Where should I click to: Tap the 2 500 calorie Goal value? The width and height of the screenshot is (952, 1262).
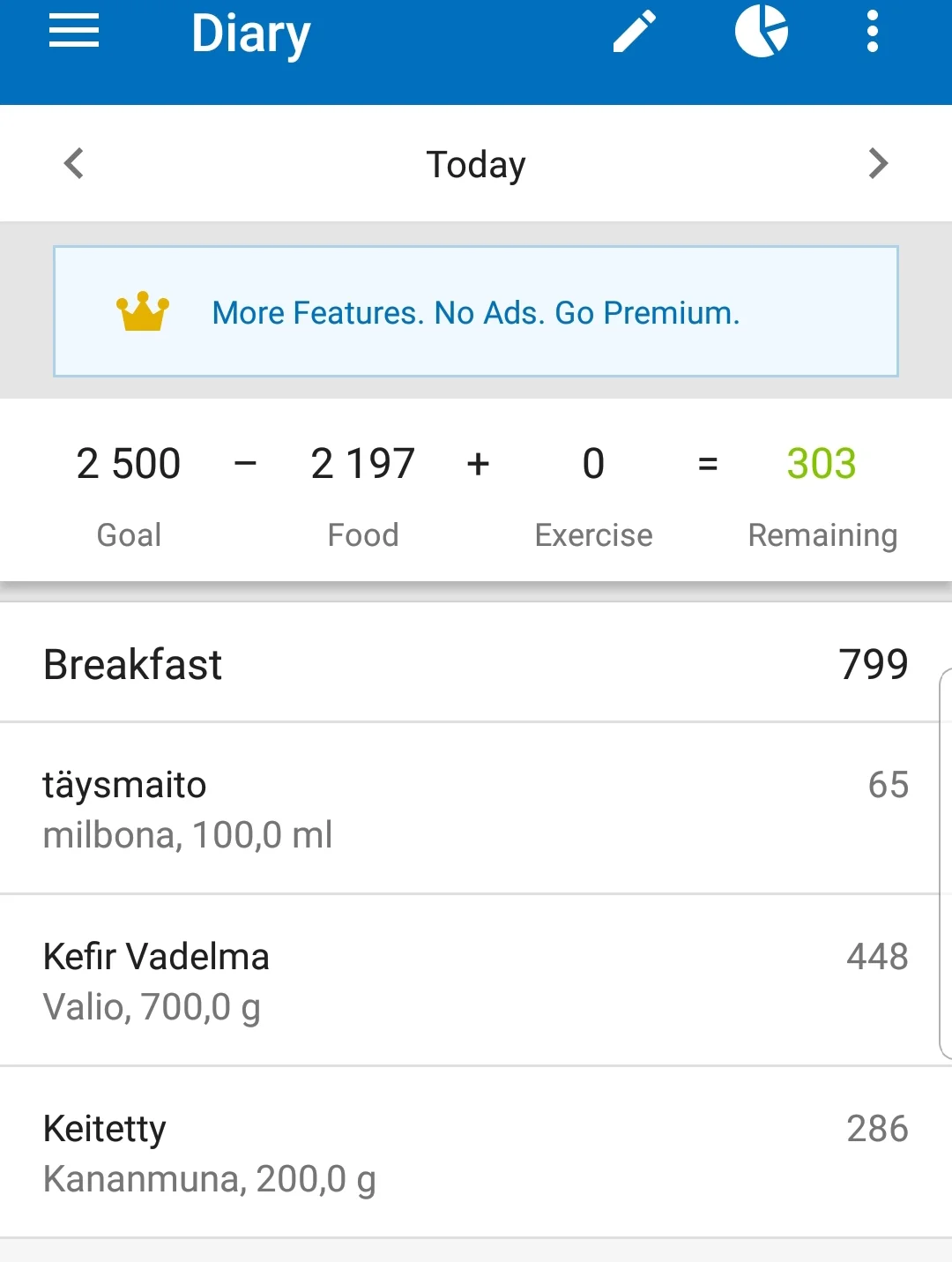click(x=129, y=464)
